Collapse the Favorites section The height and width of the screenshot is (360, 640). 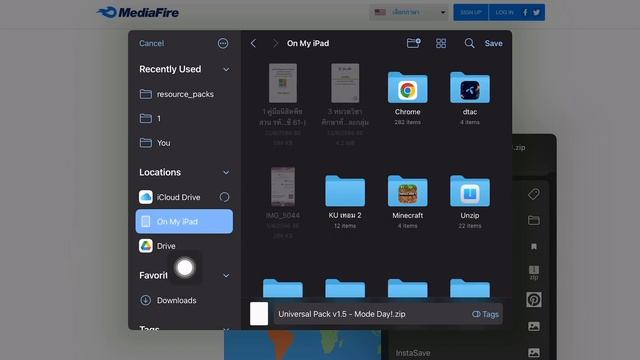click(x=226, y=276)
